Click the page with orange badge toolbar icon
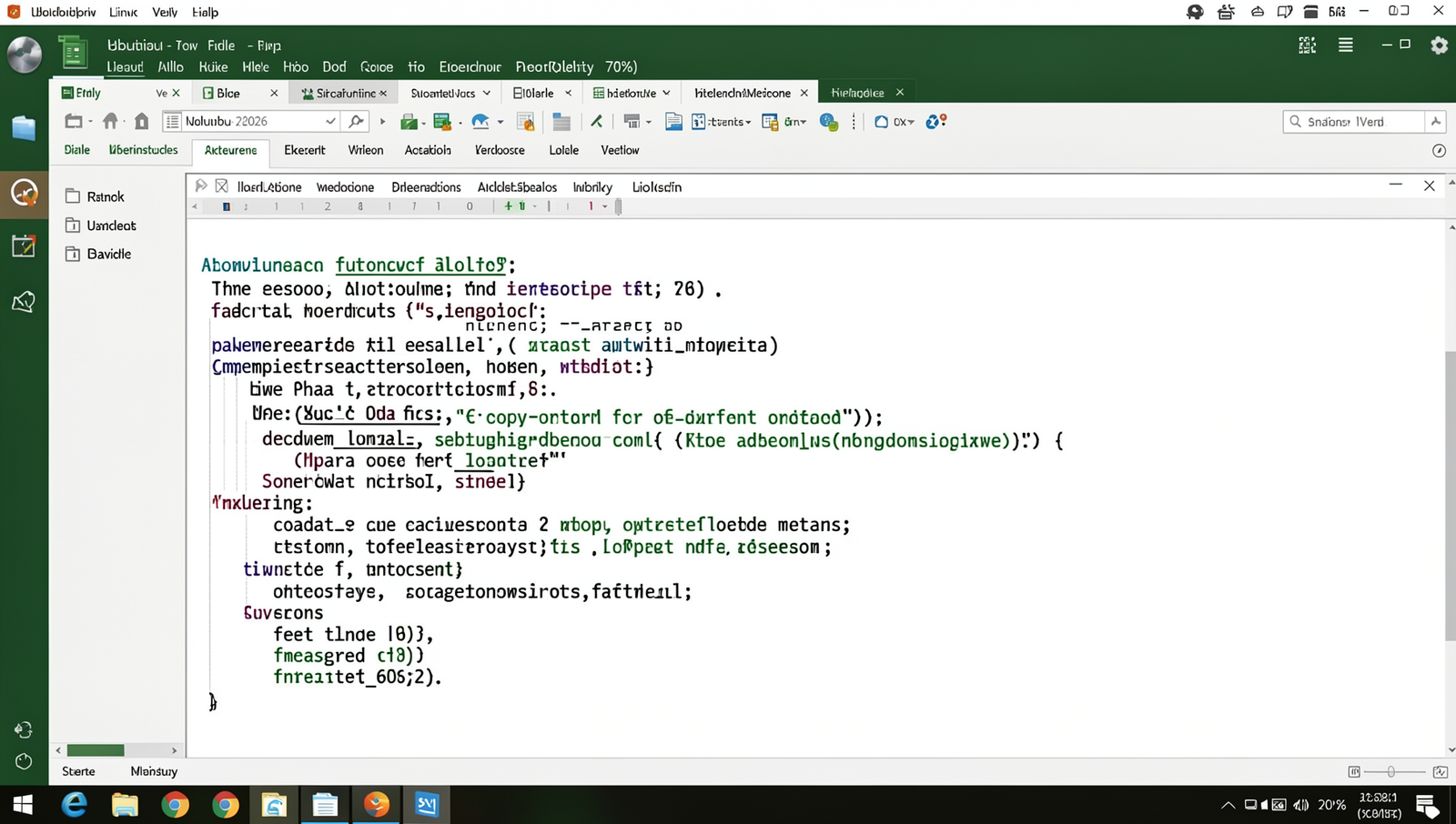Image resolution: width=1456 pixels, height=824 pixels. (x=525, y=121)
